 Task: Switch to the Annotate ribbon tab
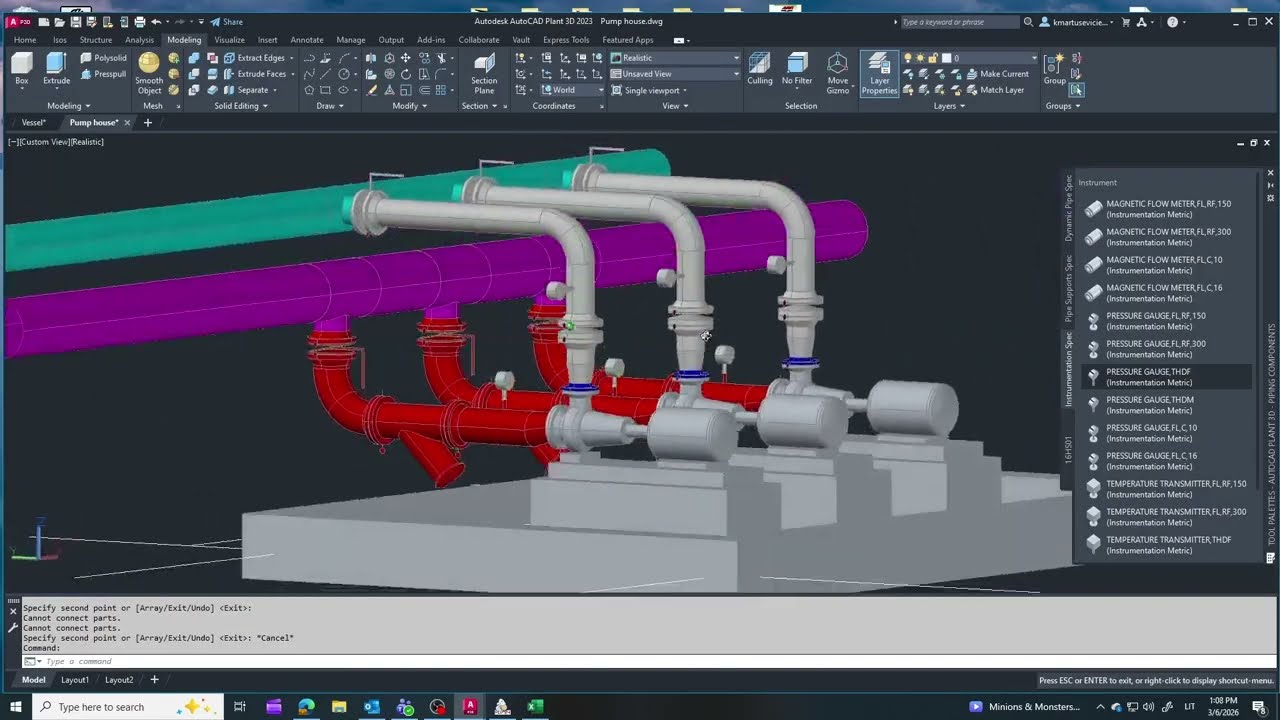pos(307,40)
